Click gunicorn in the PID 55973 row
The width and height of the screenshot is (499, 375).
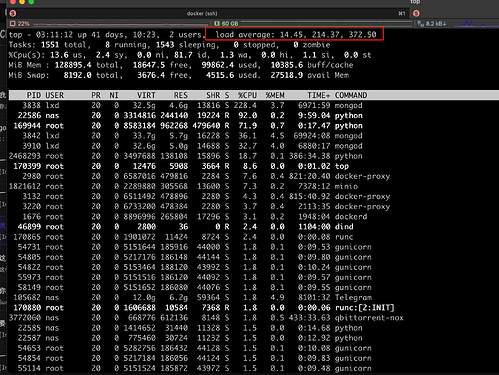click(x=353, y=277)
